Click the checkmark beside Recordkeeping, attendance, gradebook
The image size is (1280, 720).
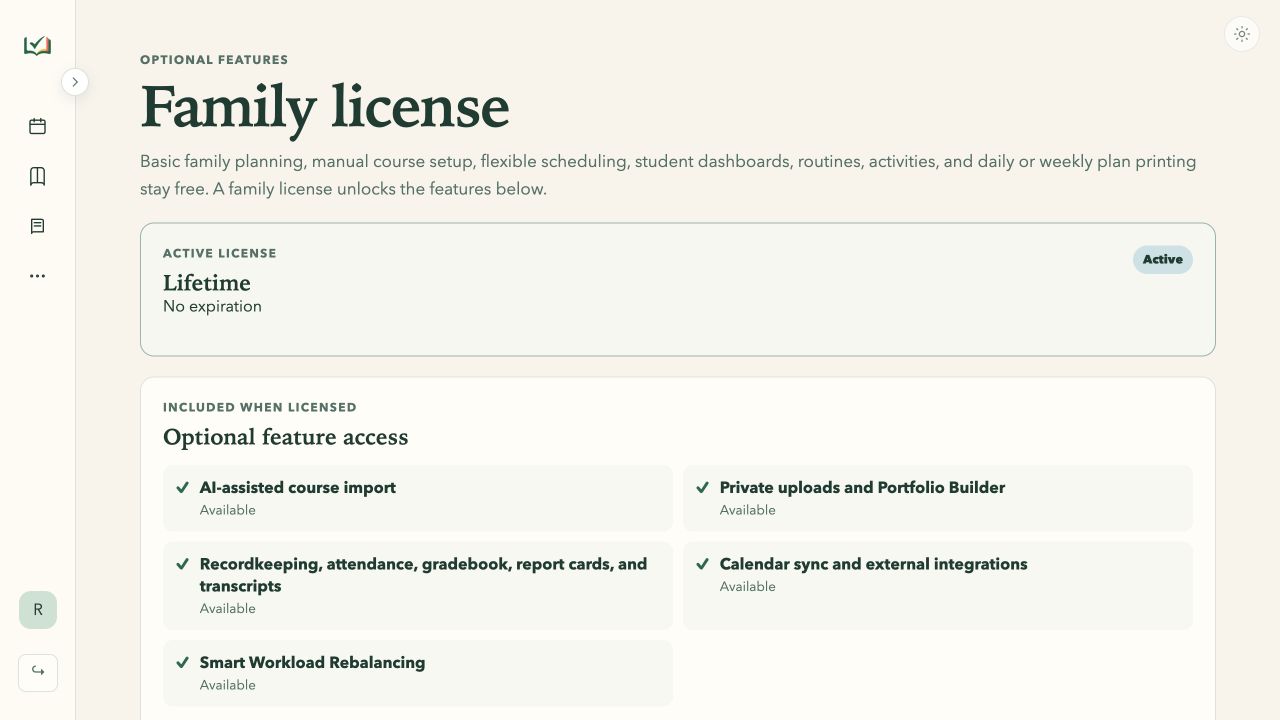click(x=183, y=564)
